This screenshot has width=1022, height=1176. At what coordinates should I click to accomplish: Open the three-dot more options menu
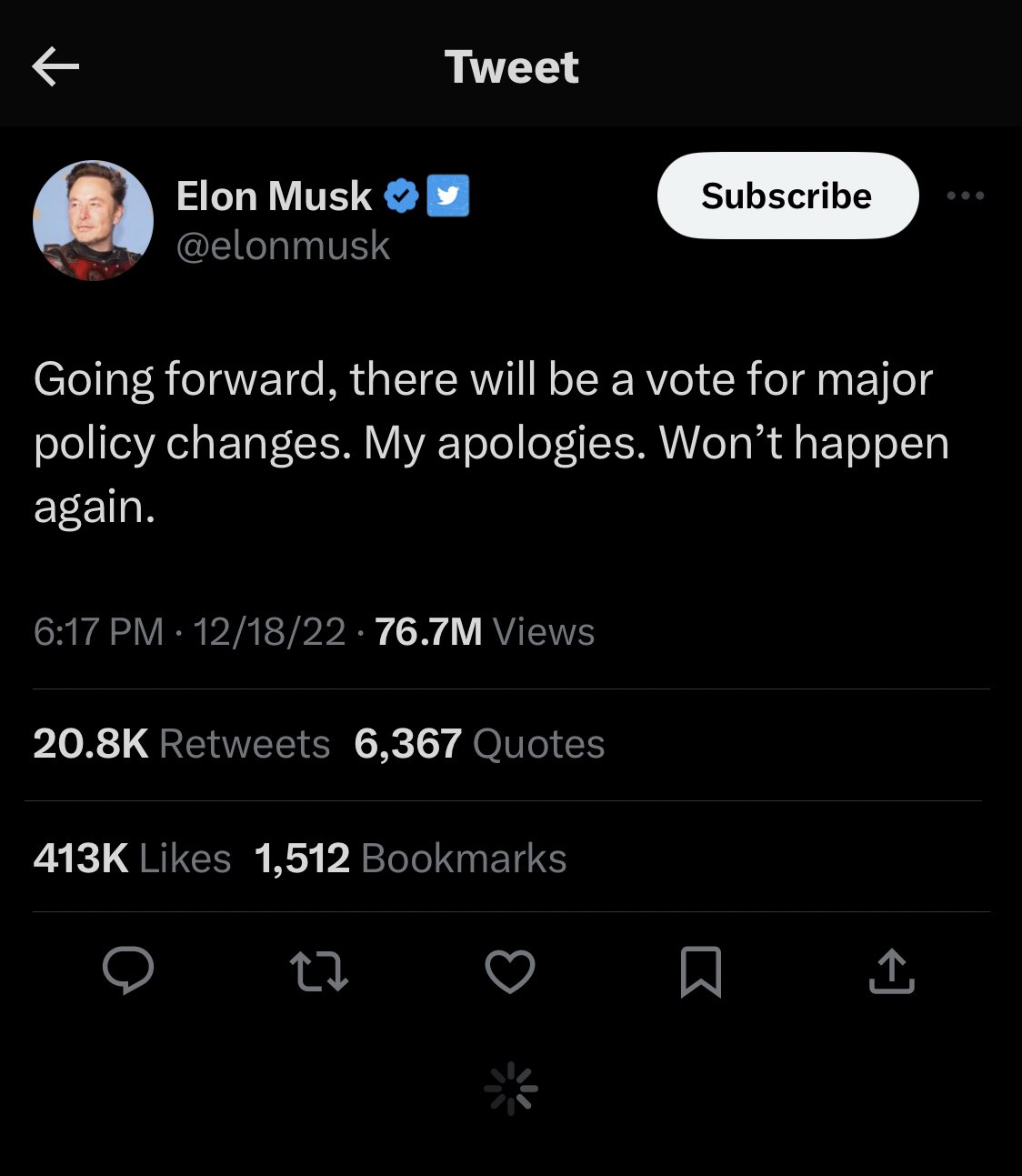pyautogui.click(x=965, y=196)
